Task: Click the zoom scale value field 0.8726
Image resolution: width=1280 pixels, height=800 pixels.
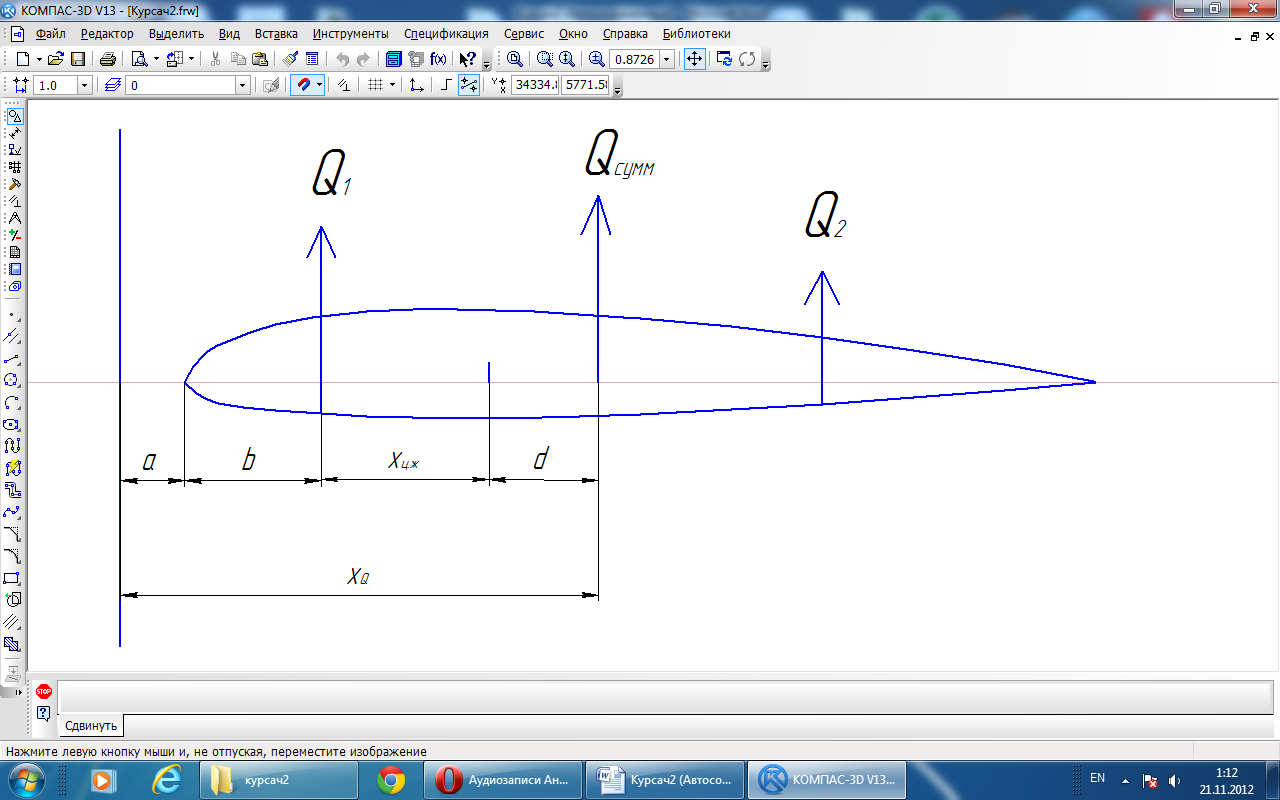Action: pos(634,59)
